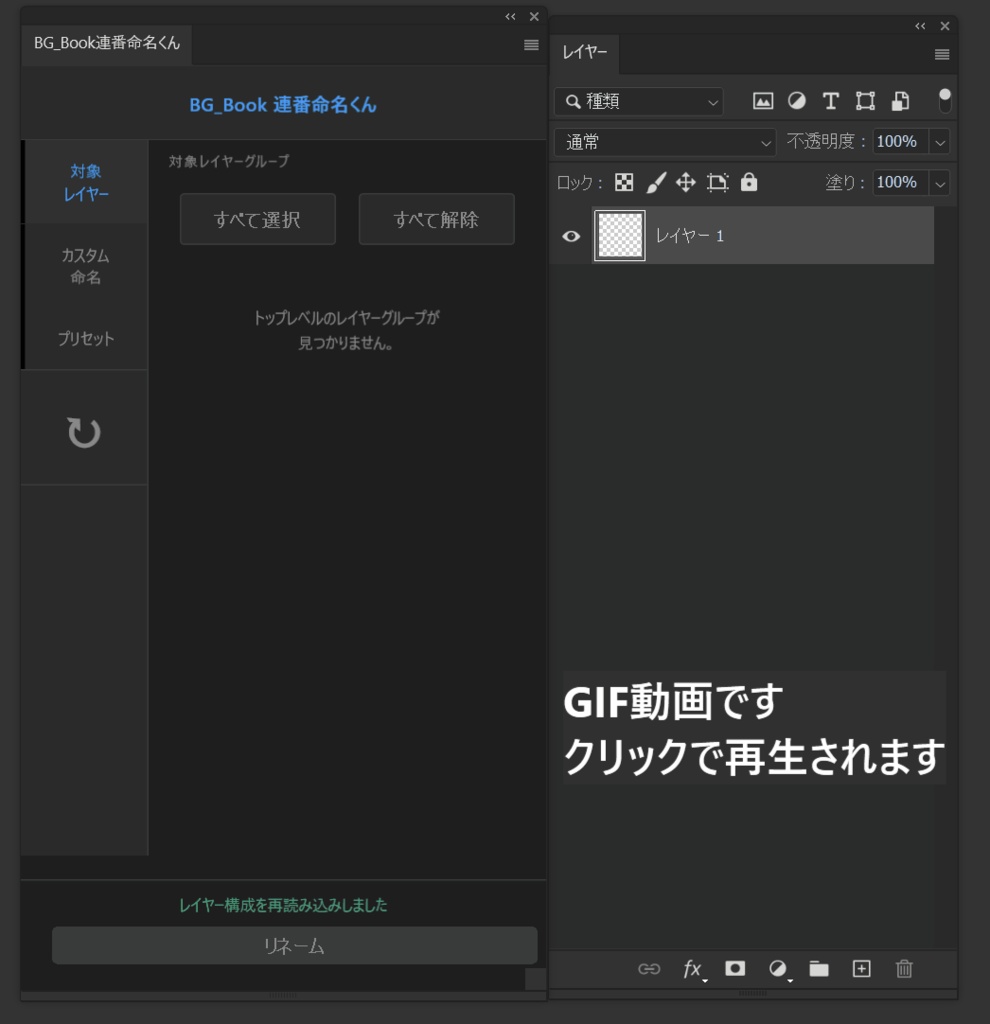Select the レイヤー panel tab
This screenshot has width=990, height=1024.
pyautogui.click(x=584, y=52)
